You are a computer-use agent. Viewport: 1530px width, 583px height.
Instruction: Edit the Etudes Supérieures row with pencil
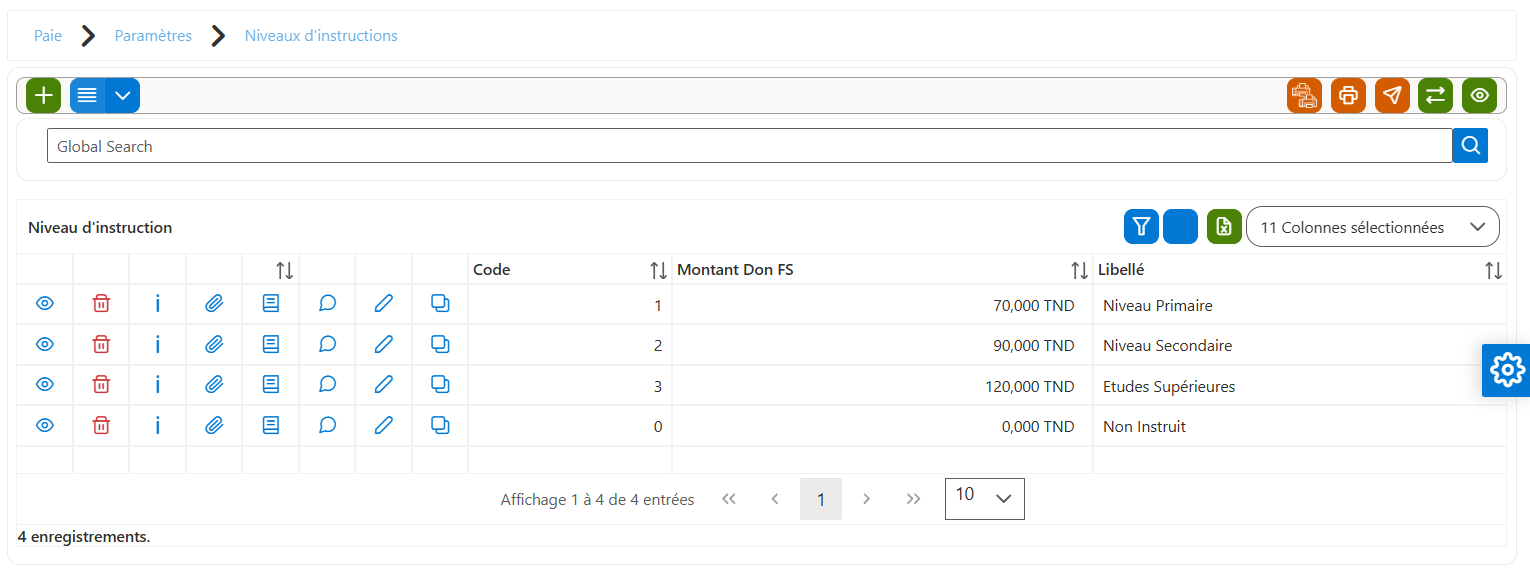(x=383, y=385)
